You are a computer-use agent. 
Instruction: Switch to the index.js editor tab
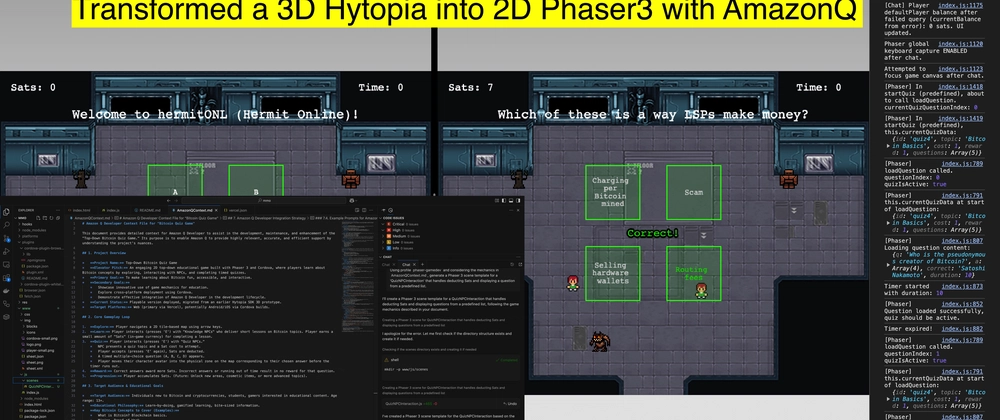pos(112,210)
